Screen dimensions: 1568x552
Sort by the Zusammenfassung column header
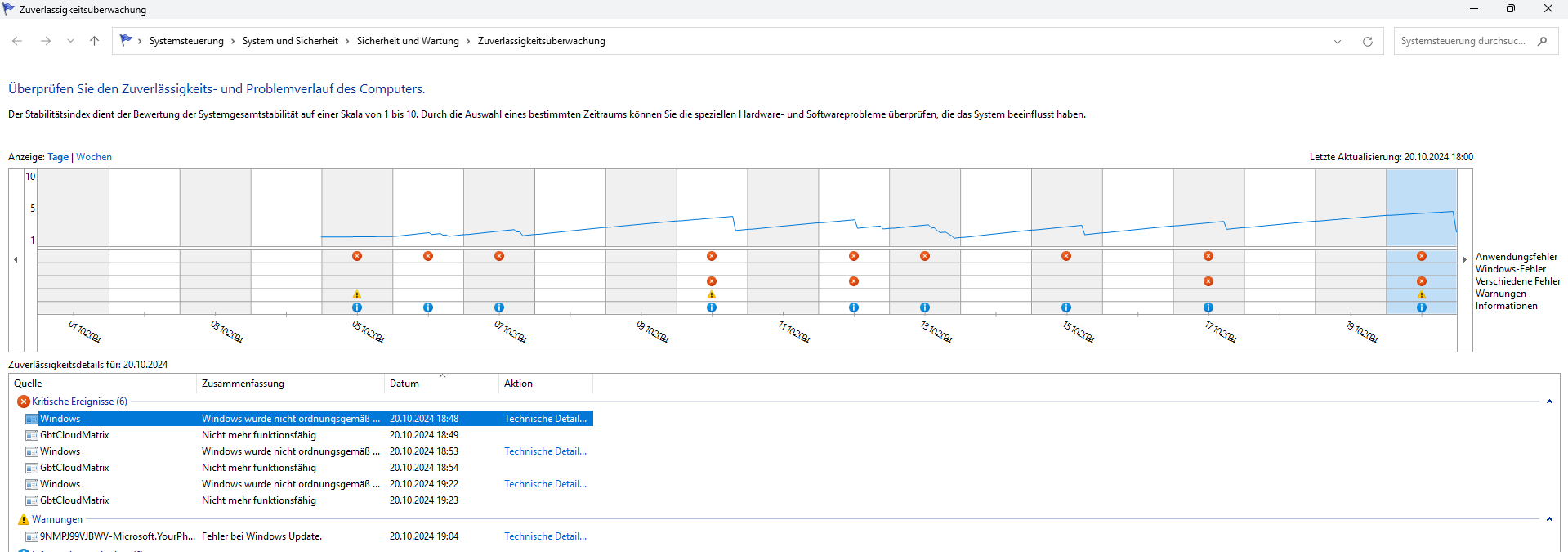coord(290,384)
